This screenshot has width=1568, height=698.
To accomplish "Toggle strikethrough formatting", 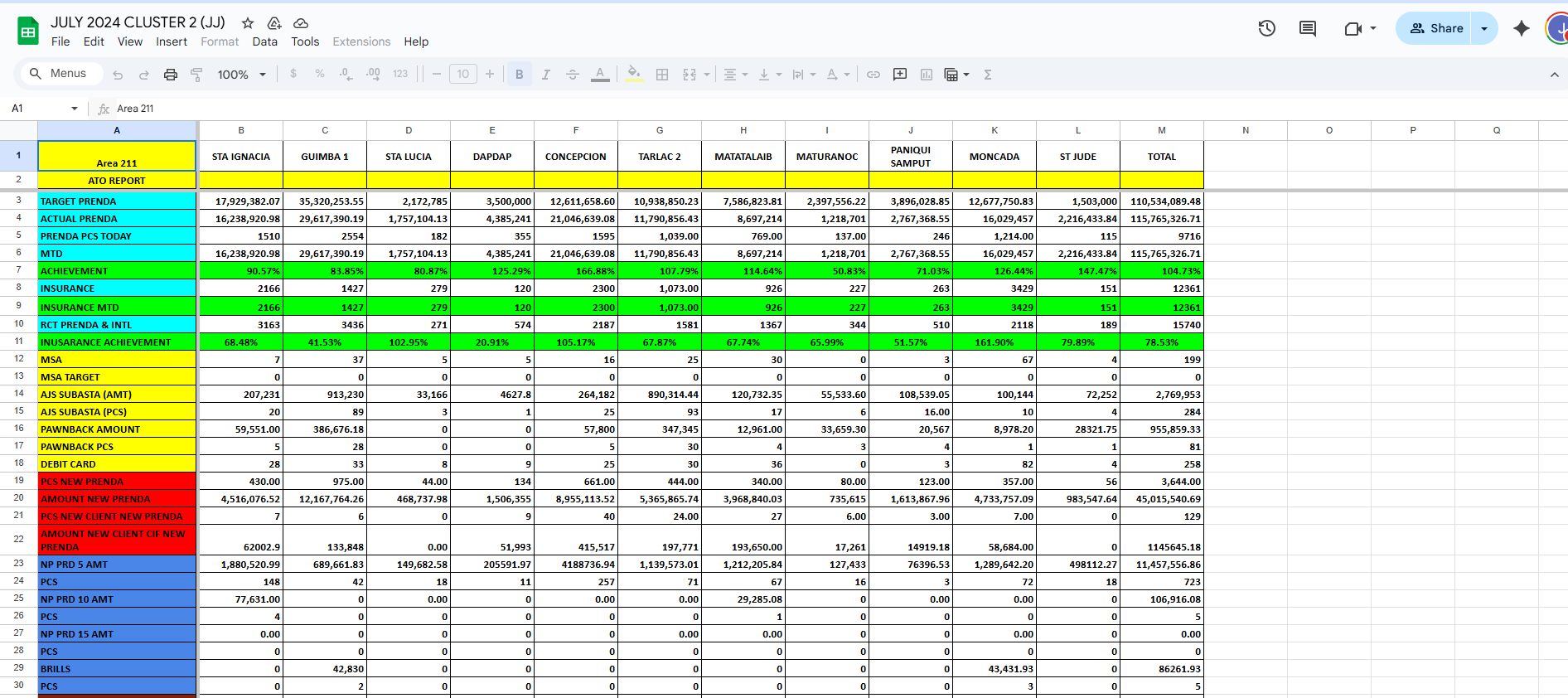I will point(572,75).
